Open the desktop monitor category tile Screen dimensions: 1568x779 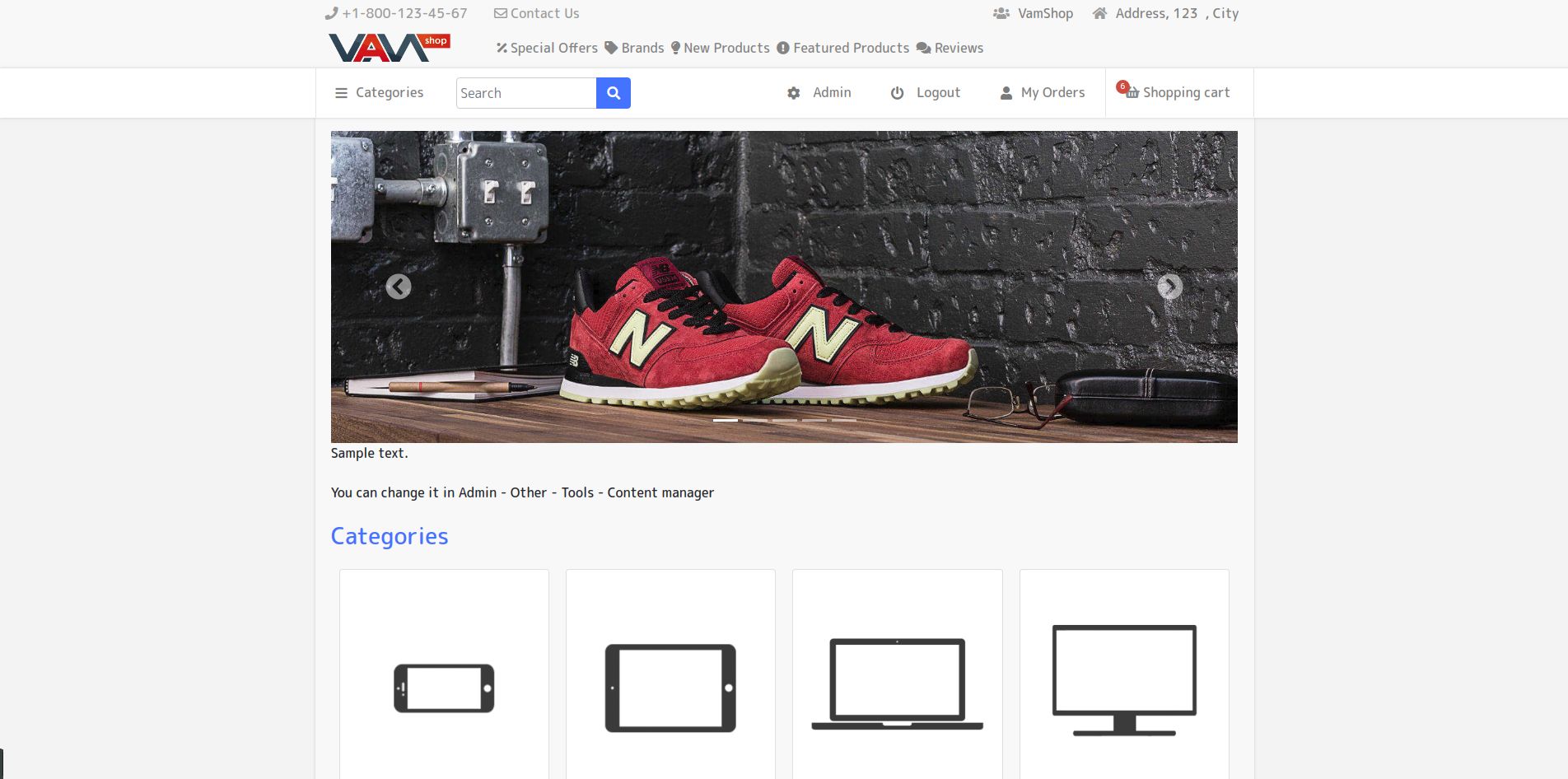pos(1124,674)
